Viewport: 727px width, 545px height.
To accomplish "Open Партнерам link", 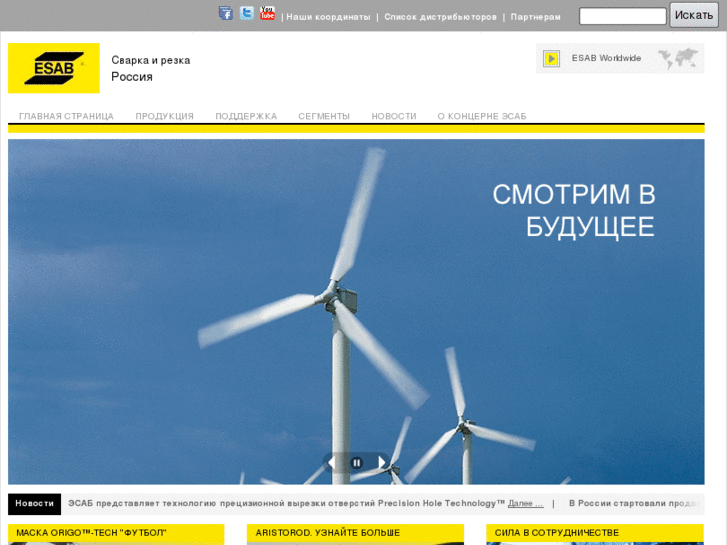I will (536, 17).
